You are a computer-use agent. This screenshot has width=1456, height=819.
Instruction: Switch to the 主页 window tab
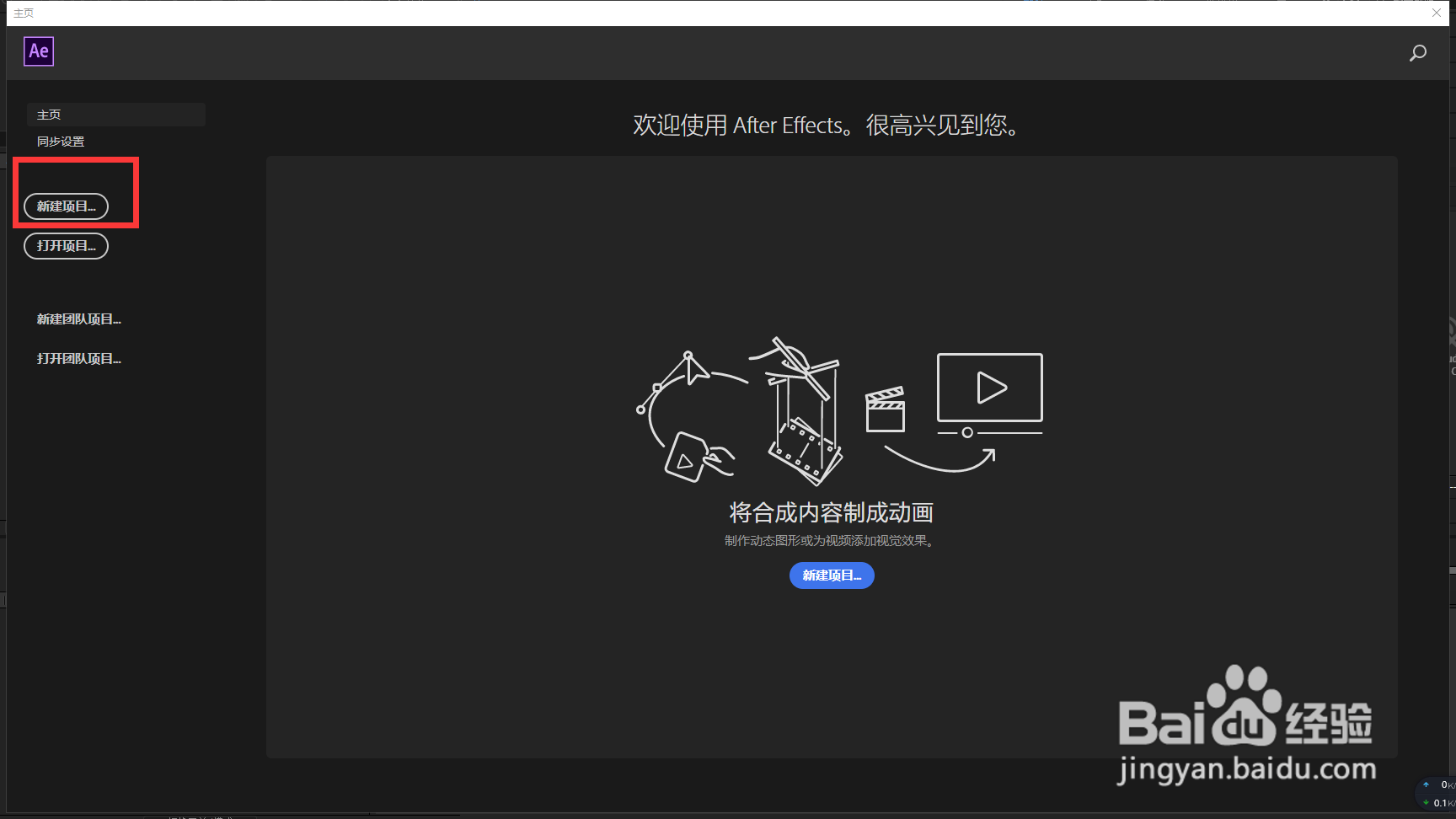(23, 13)
